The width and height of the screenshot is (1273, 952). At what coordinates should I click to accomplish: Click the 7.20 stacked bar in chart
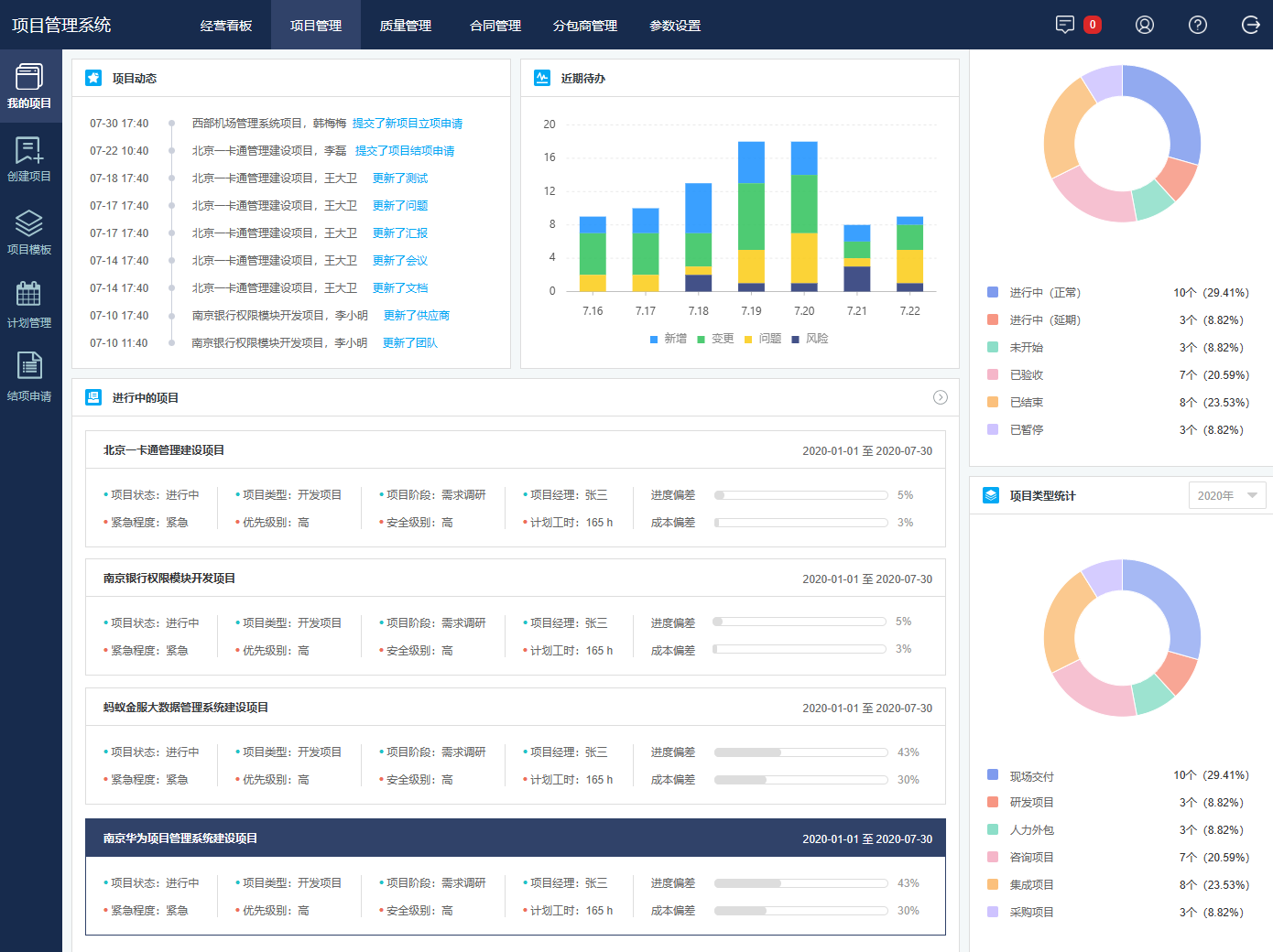coord(804,216)
